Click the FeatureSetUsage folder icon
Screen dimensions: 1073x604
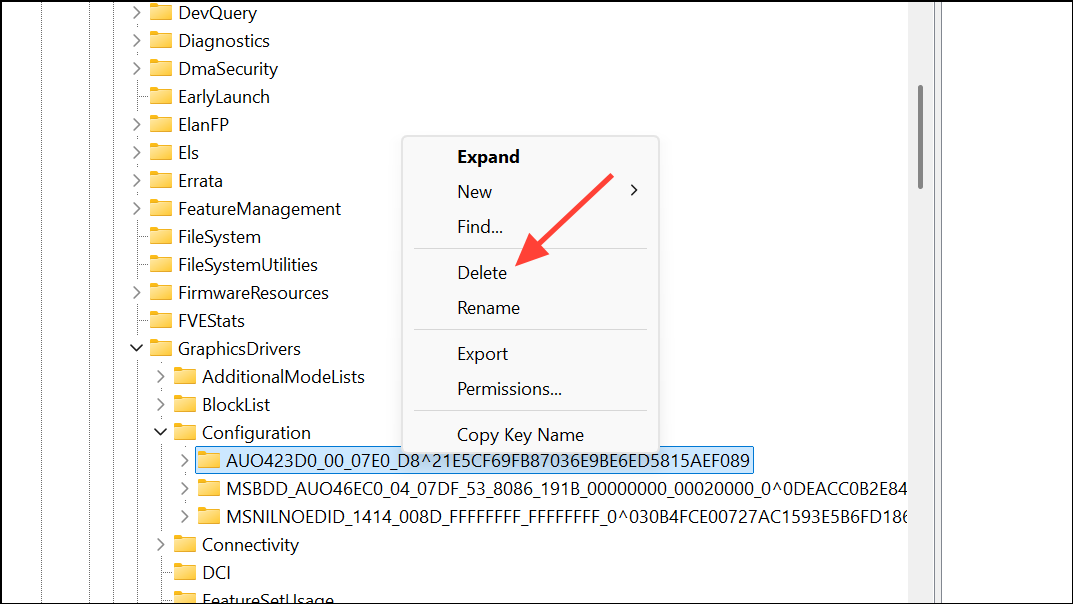[x=185, y=598]
